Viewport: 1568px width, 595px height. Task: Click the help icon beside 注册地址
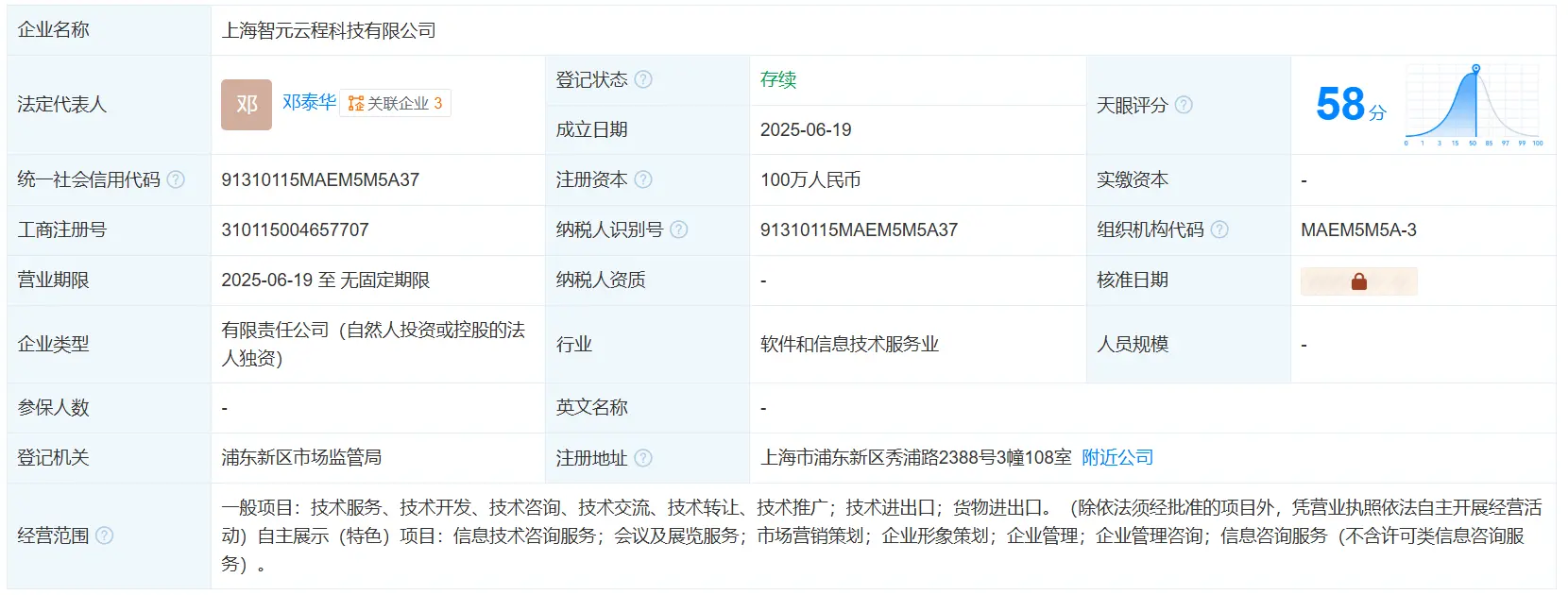pos(643,458)
